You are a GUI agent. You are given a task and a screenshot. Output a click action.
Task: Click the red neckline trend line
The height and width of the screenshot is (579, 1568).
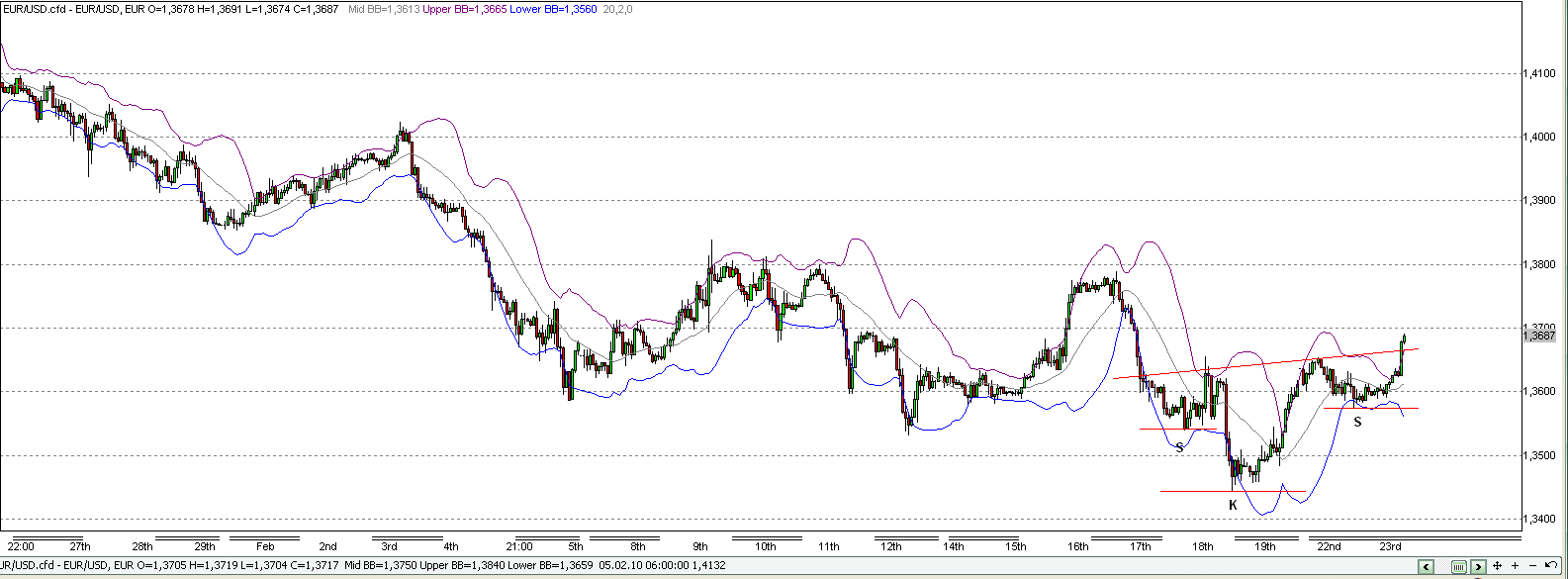point(1266,363)
